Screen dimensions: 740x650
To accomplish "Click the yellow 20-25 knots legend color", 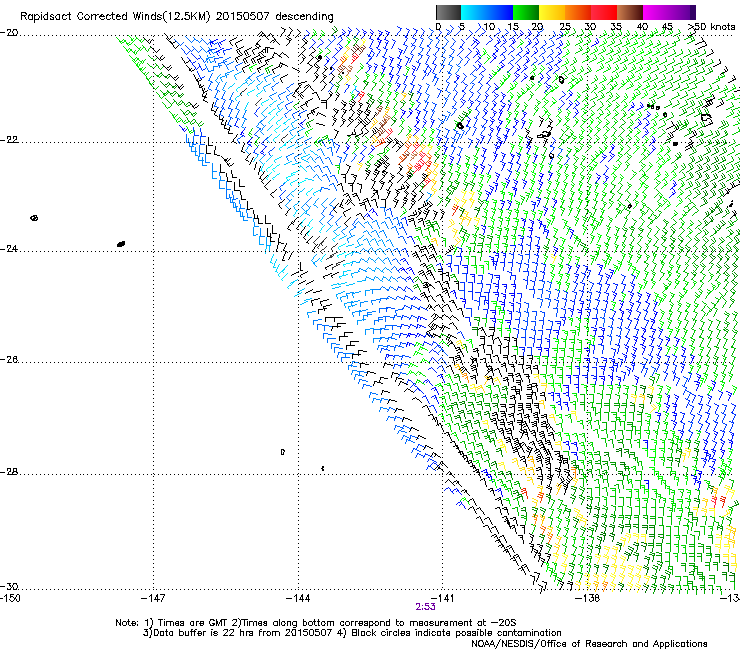I will coord(552,12).
